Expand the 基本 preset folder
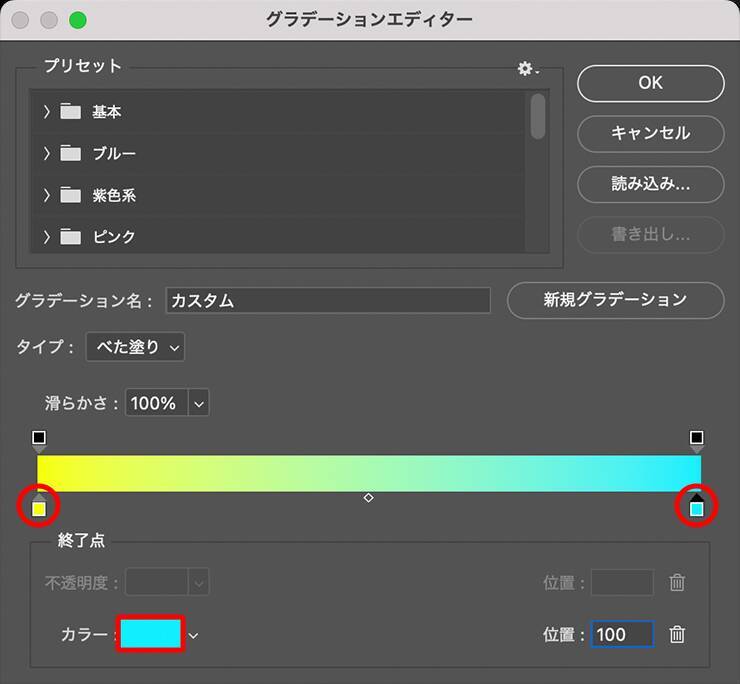Viewport: 740px width, 684px height. 46,112
